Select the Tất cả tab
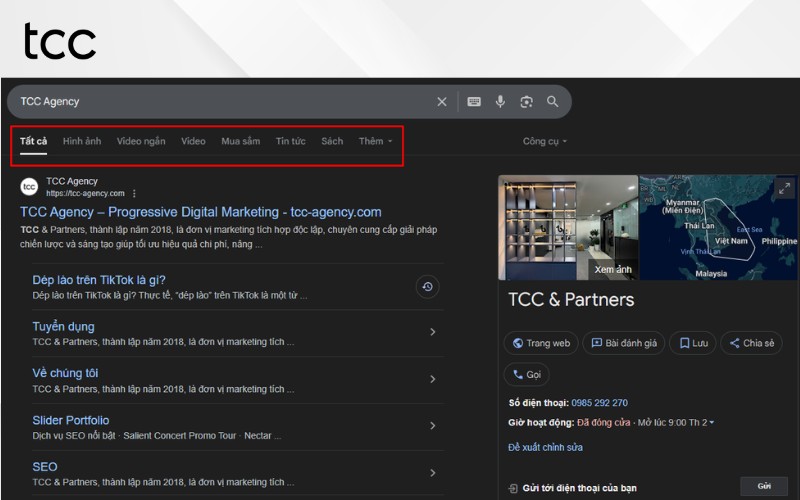Screen dimensions: 800x500 (x=33, y=141)
